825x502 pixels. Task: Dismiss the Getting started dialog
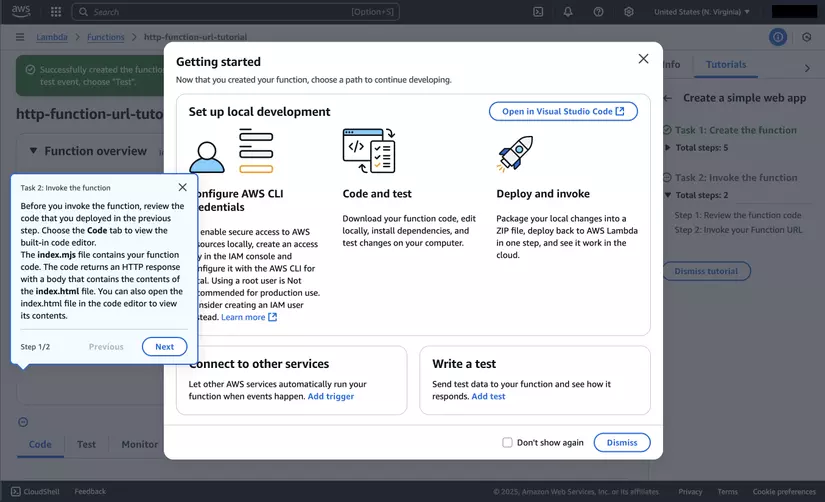622,443
